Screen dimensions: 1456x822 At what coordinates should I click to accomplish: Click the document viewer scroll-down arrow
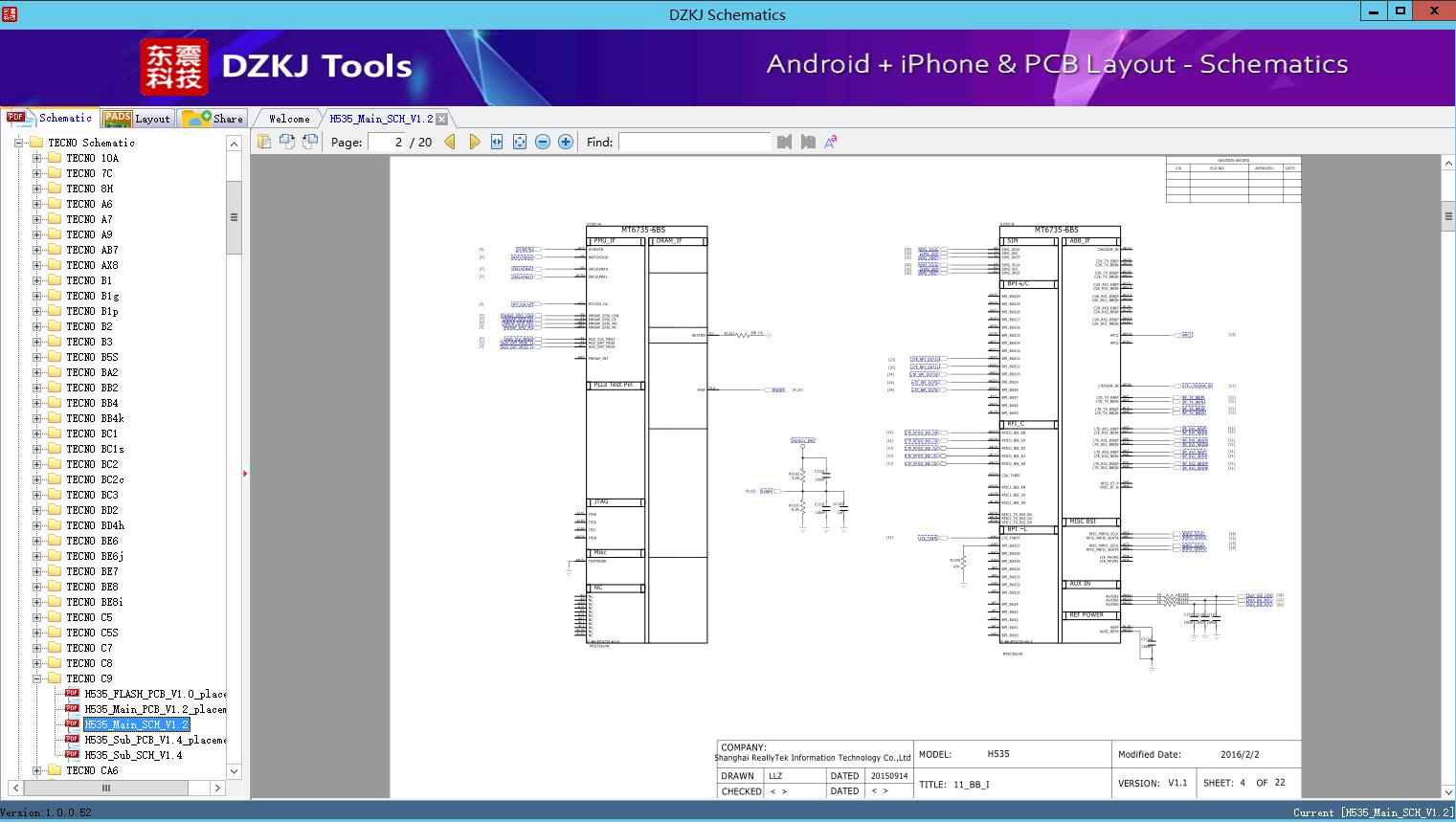(x=1448, y=790)
